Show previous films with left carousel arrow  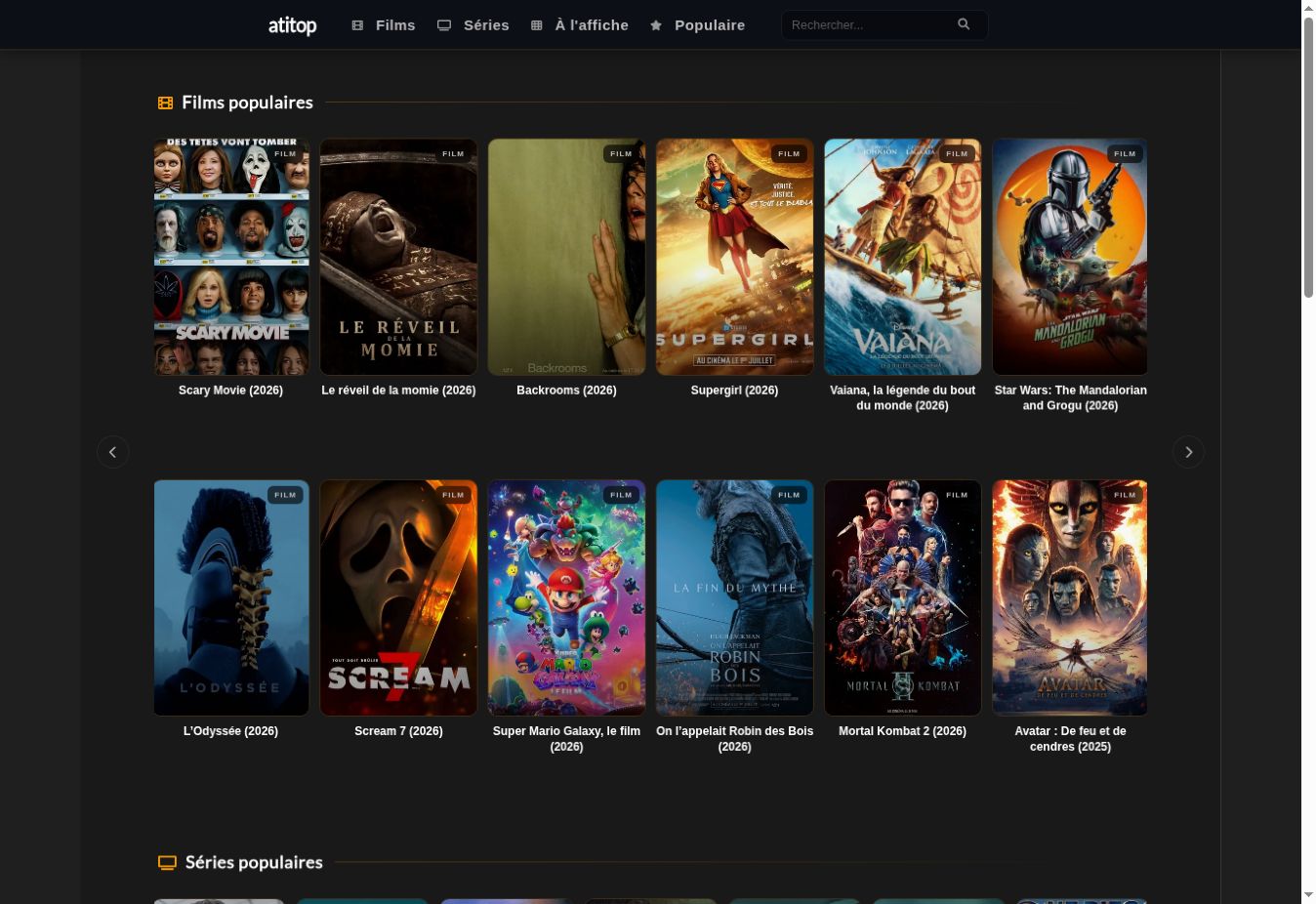[112, 452]
